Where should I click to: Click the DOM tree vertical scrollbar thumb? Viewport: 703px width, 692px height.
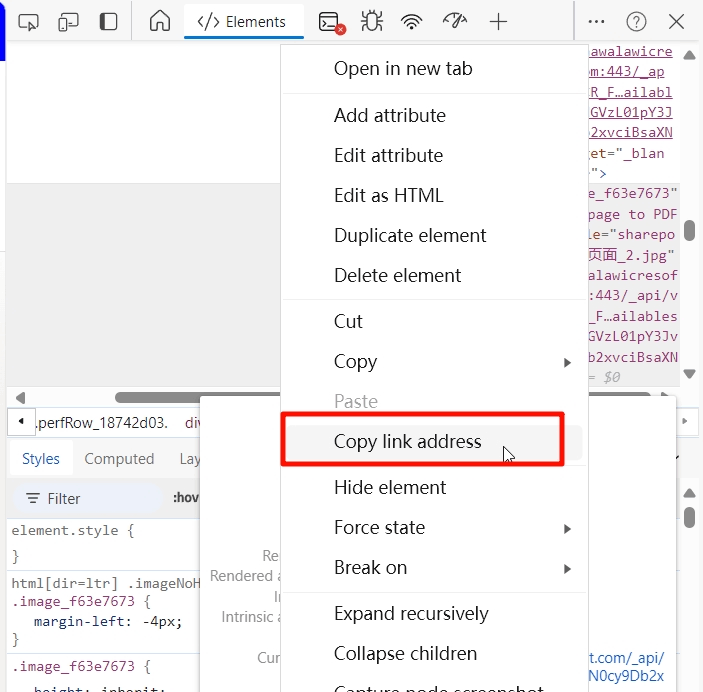point(690,231)
